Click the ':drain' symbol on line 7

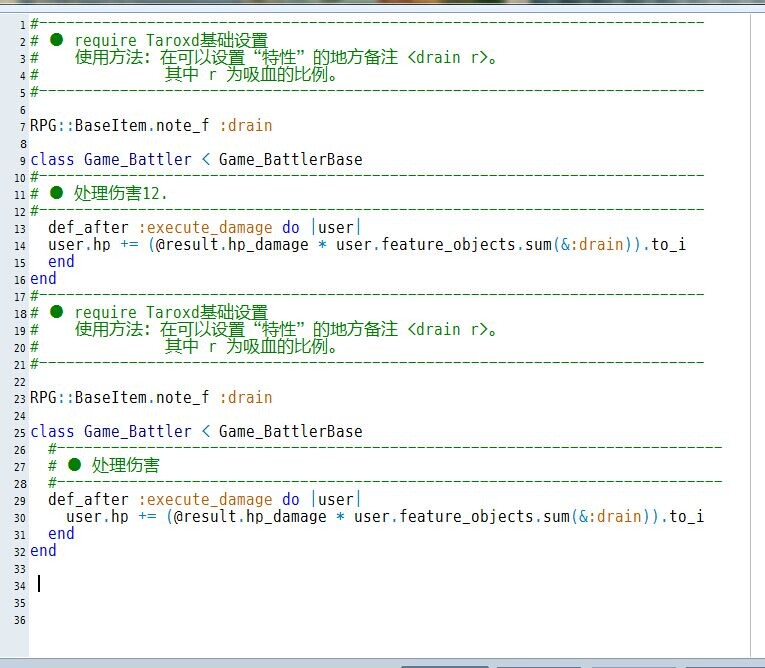(246, 126)
